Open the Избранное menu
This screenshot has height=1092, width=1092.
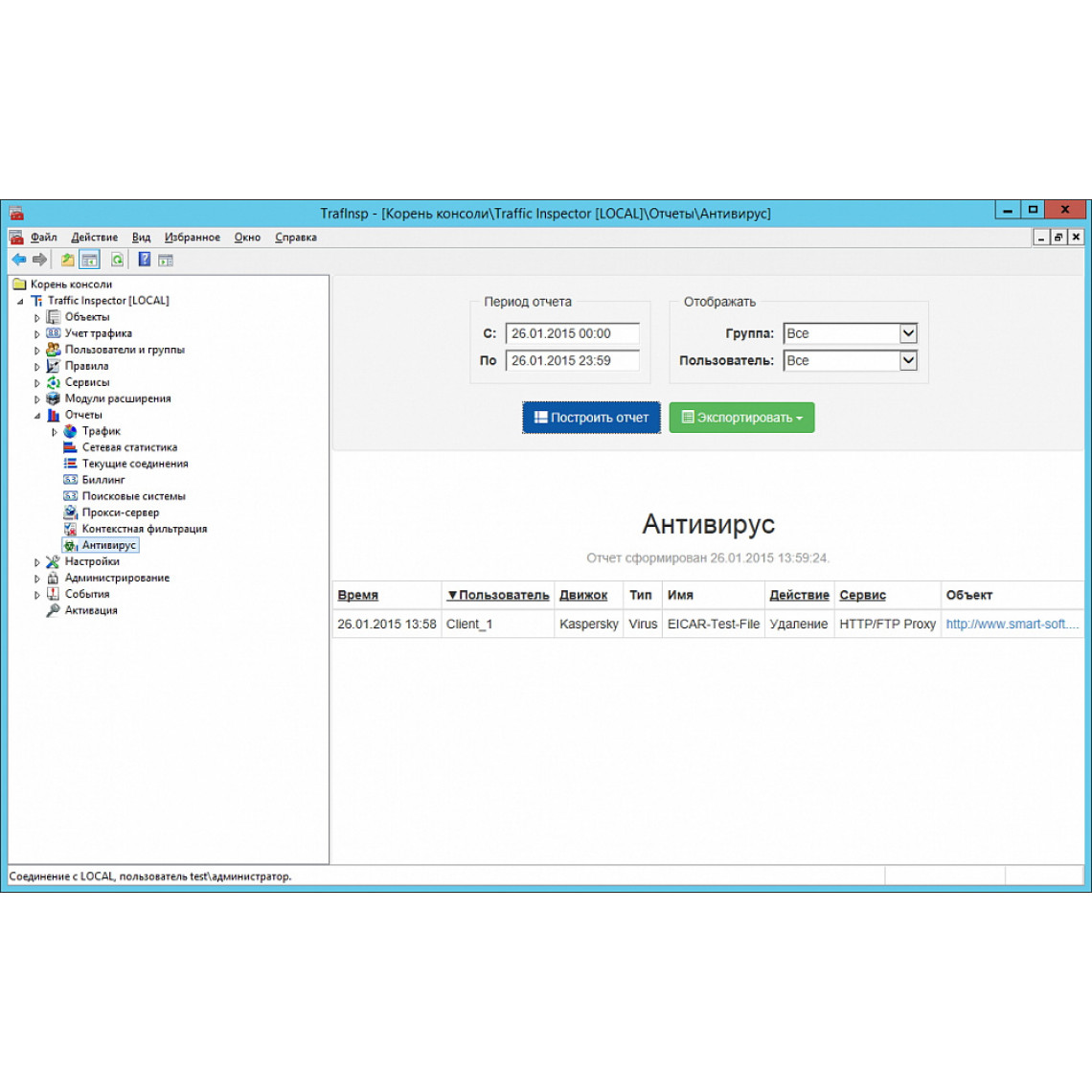[193, 238]
